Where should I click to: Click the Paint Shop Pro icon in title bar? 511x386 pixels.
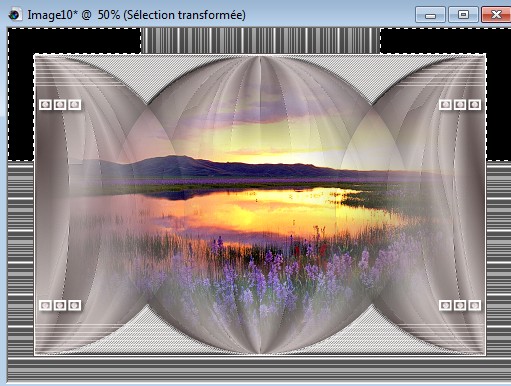click(x=14, y=15)
